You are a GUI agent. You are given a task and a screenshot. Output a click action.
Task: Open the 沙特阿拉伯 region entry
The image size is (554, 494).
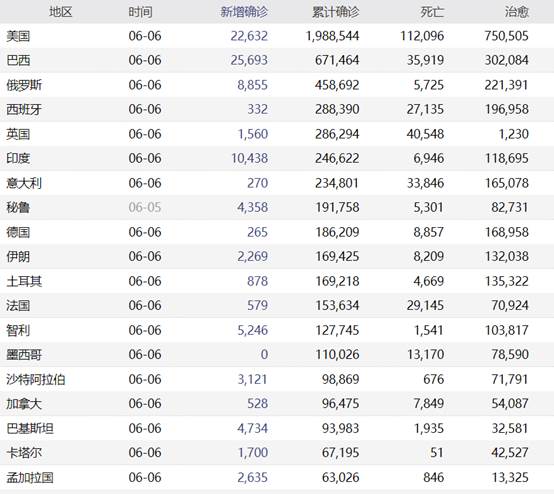click(x=36, y=380)
